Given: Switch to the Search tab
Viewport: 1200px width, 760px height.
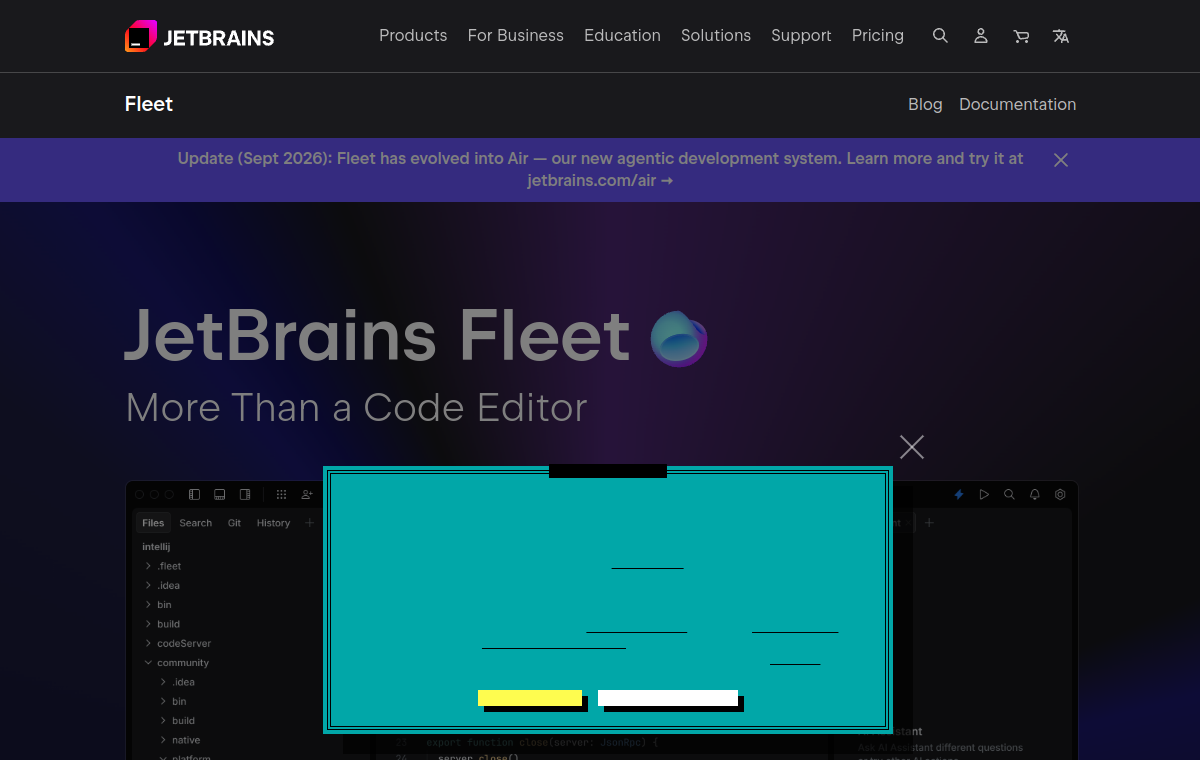Looking at the screenshot, I should (x=196, y=523).
